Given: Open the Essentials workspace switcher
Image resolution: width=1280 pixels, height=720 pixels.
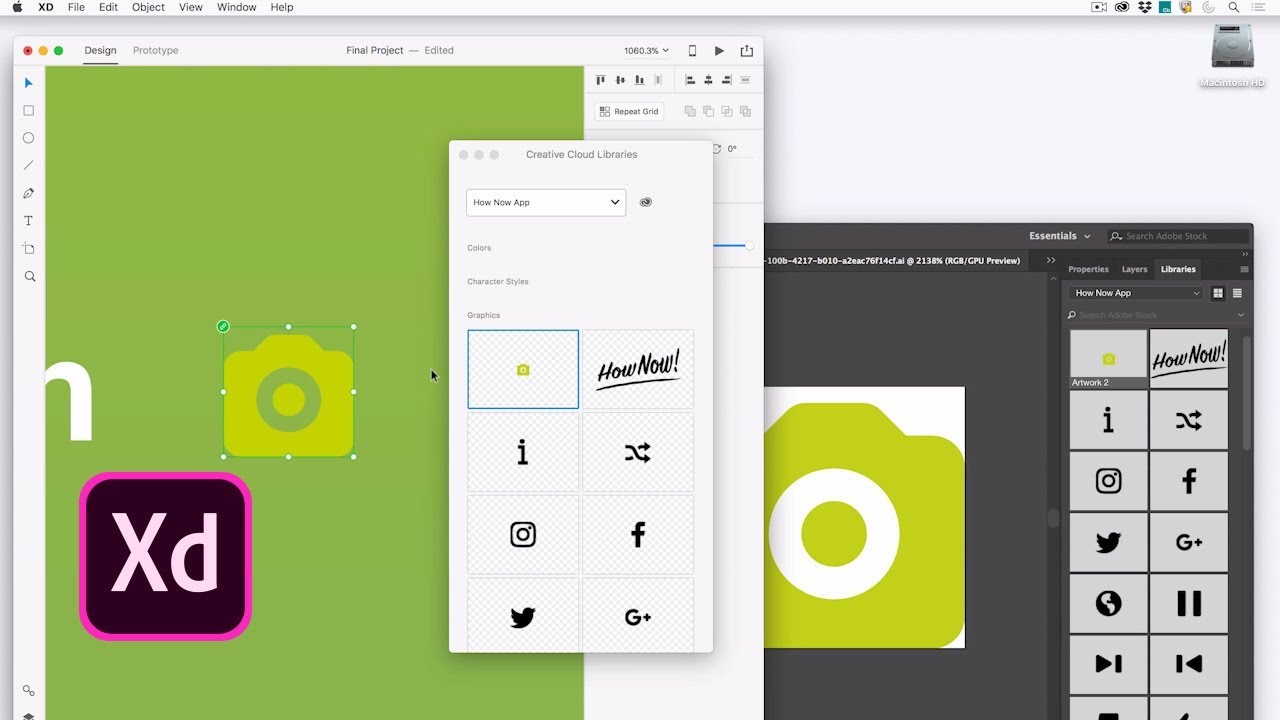Looking at the screenshot, I should pos(1059,236).
